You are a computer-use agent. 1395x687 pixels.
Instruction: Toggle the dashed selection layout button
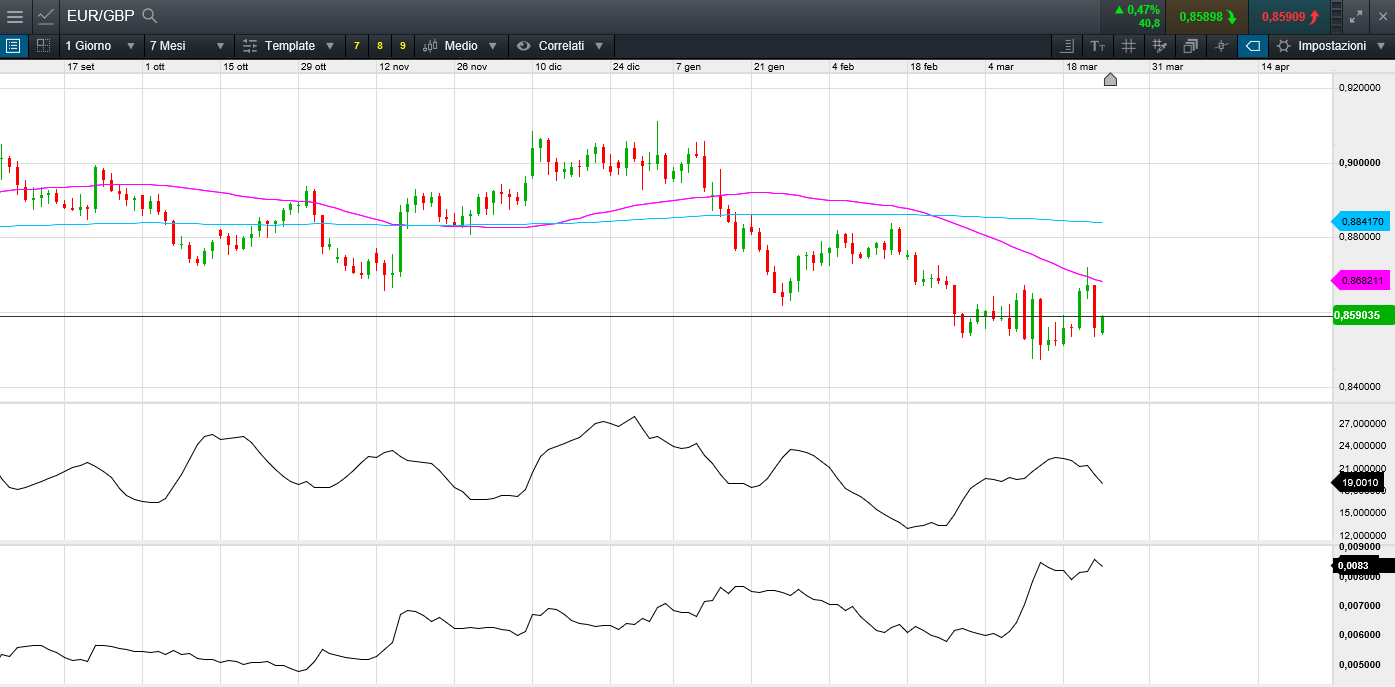(x=43, y=46)
